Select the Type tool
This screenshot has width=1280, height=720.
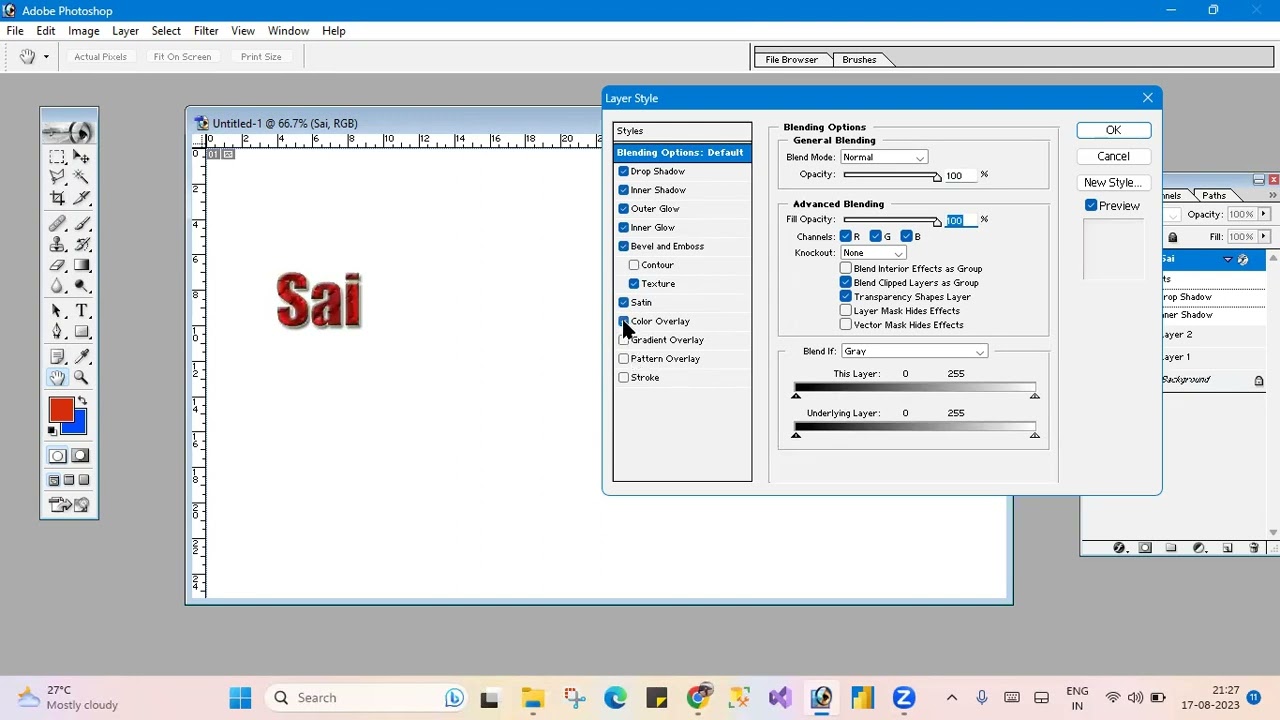click(x=81, y=311)
